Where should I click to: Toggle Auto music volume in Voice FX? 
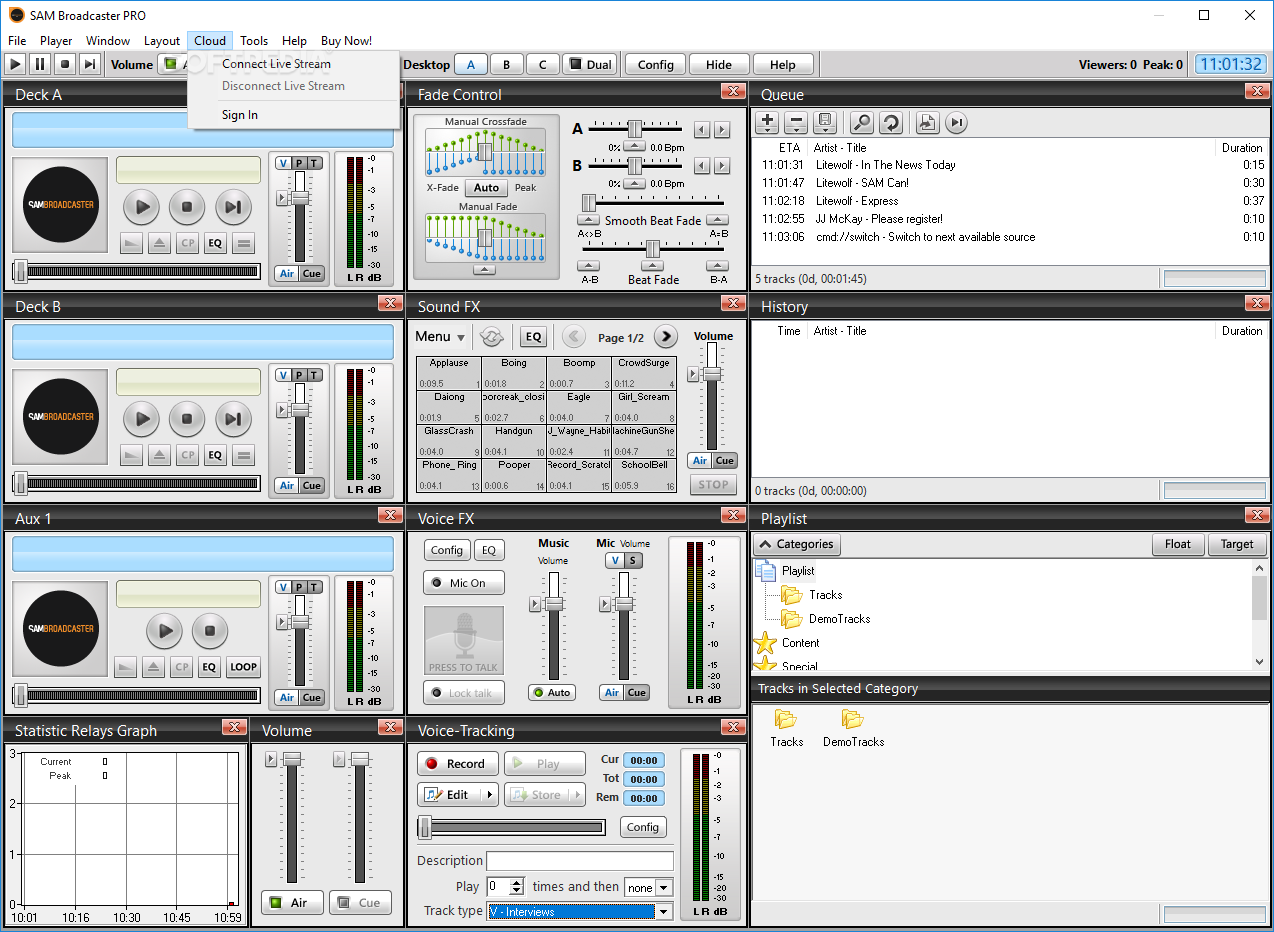coord(552,692)
